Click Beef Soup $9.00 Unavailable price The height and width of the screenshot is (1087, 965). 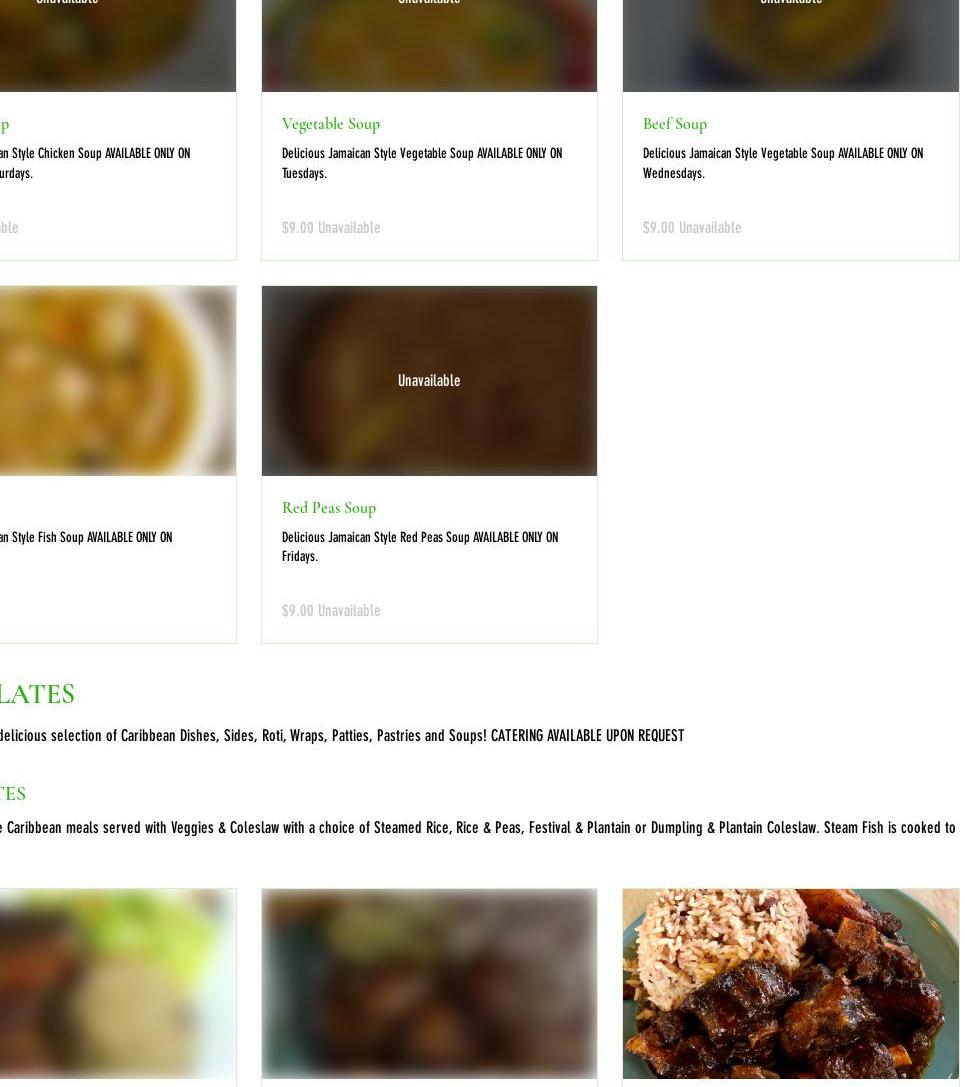point(692,227)
